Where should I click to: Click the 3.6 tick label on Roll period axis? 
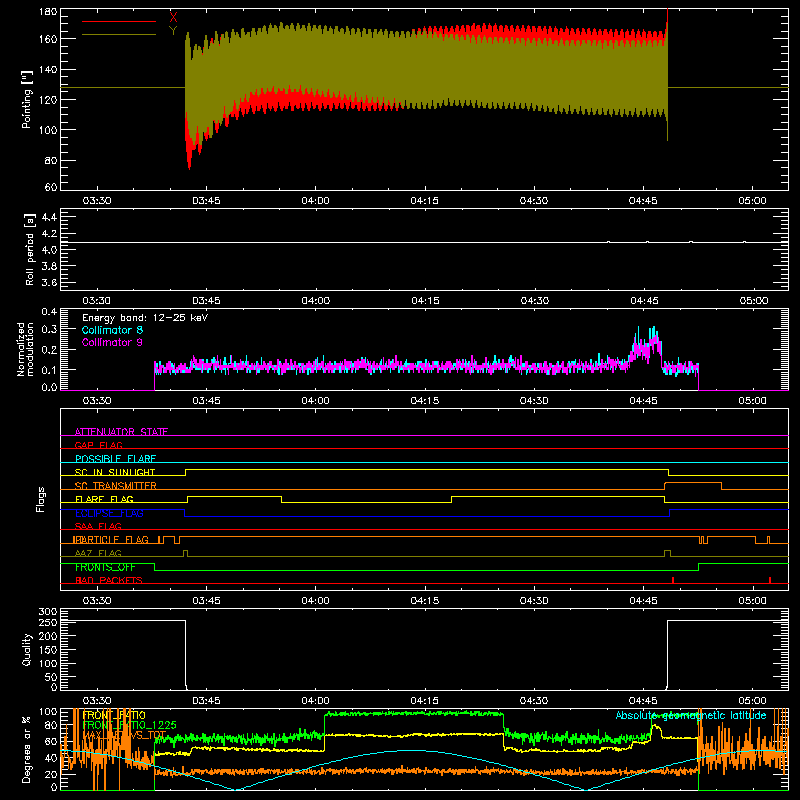point(48,282)
